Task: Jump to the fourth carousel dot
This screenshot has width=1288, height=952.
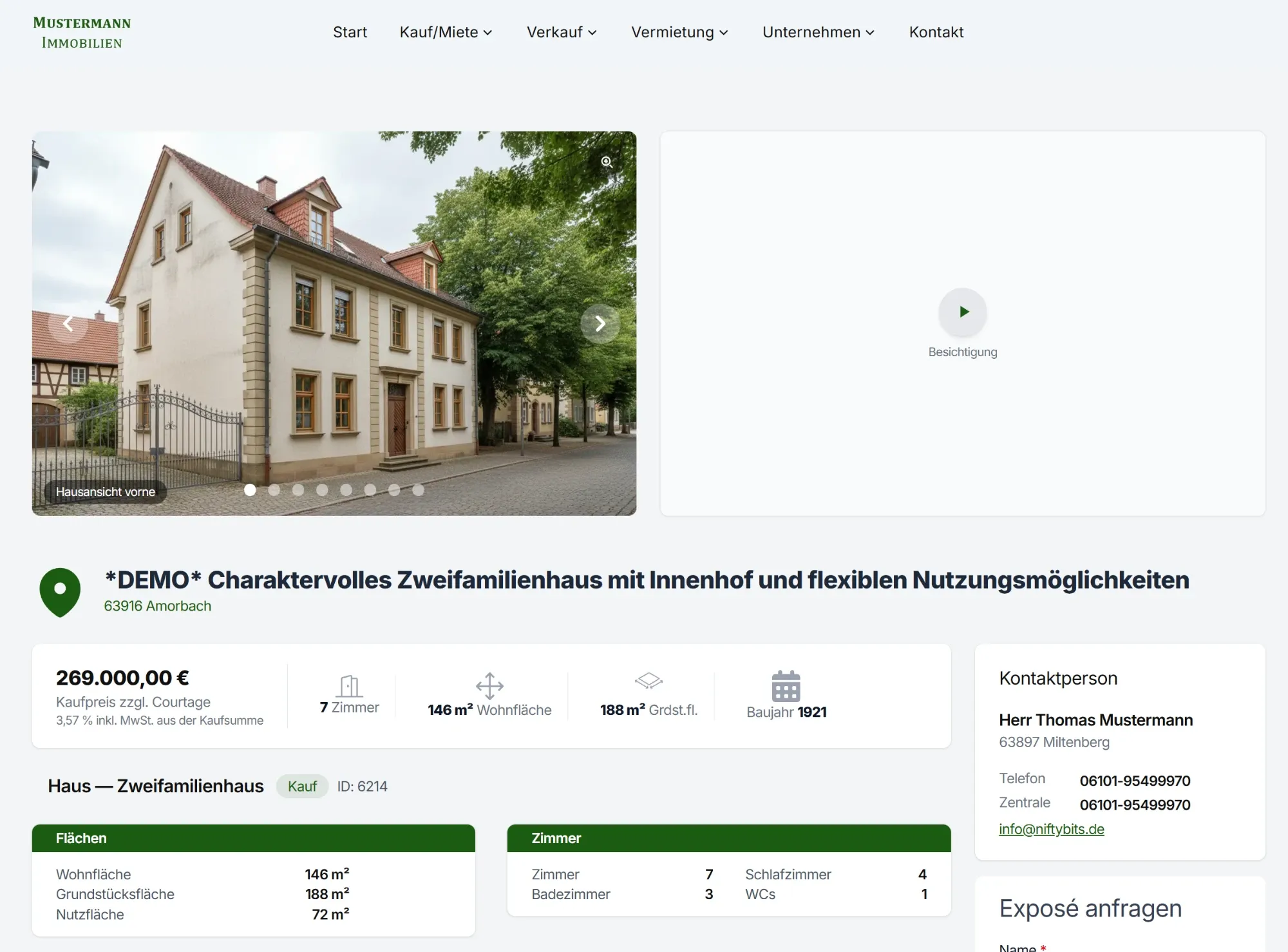Action: click(322, 490)
